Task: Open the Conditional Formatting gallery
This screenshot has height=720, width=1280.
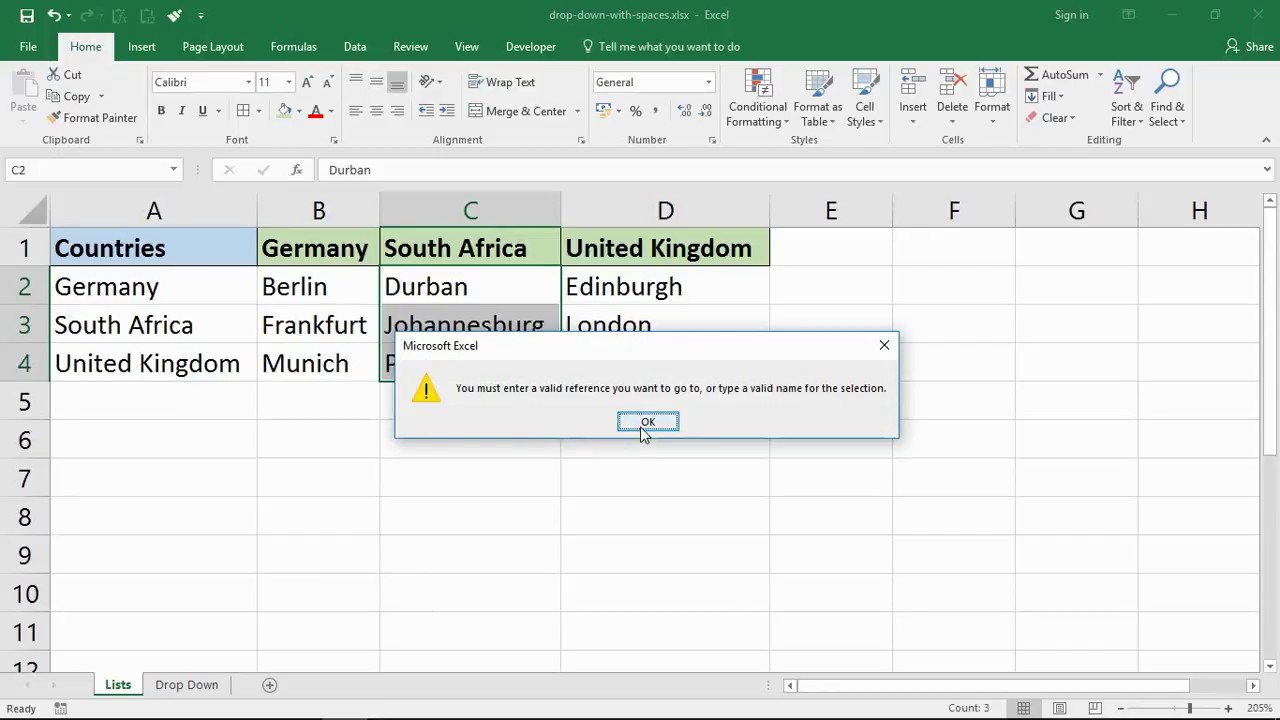Action: pyautogui.click(x=757, y=97)
